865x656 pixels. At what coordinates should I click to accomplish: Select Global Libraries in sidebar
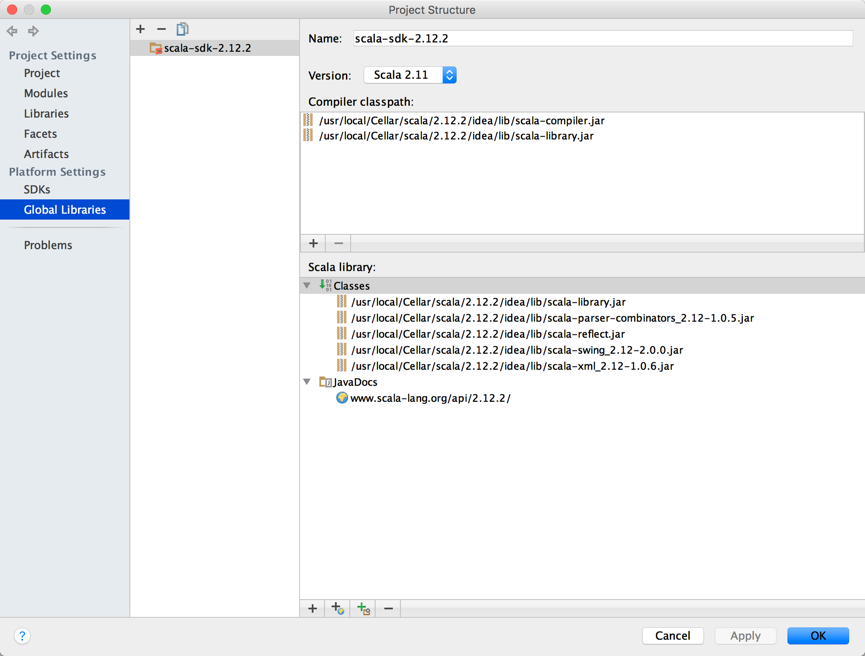click(65, 210)
